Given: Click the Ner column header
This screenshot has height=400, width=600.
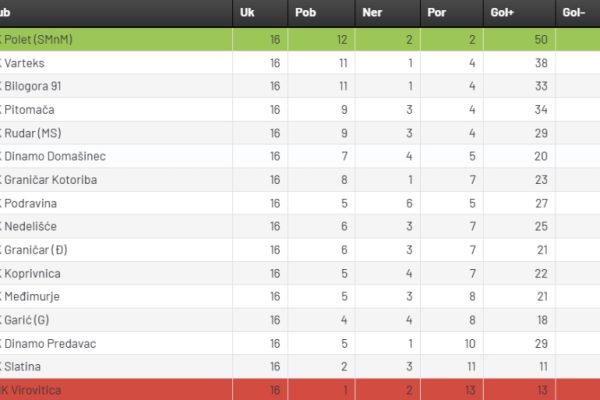Looking at the screenshot, I should [x=372, y=13].
